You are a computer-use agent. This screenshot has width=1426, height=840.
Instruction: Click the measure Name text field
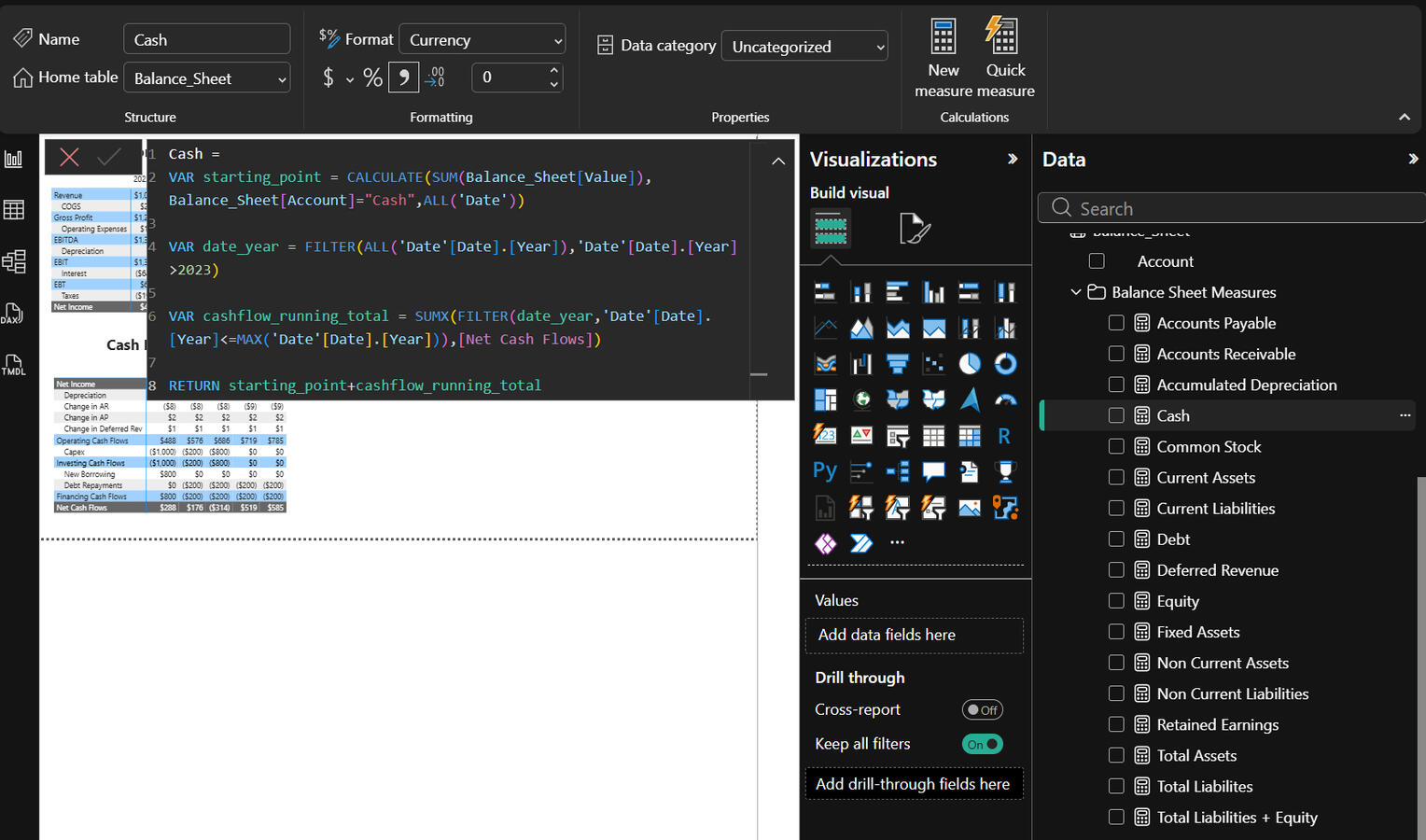(x=207, y=39)
